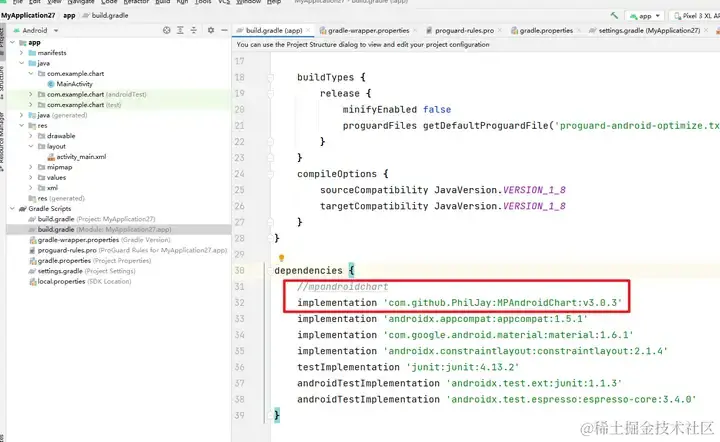Click the Make Project hammer icon

pyautogui.click(x=614, y=16)
